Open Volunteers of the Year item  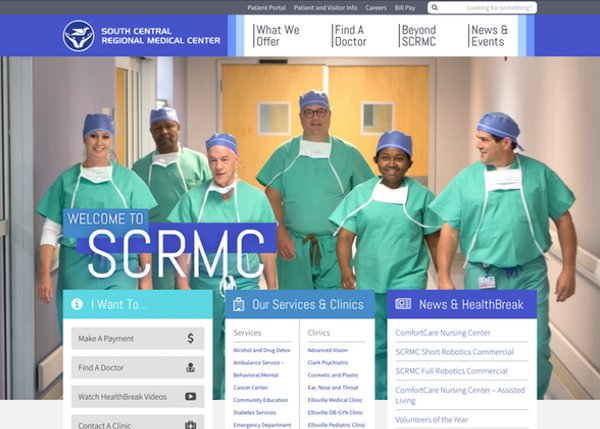(432, 419)
